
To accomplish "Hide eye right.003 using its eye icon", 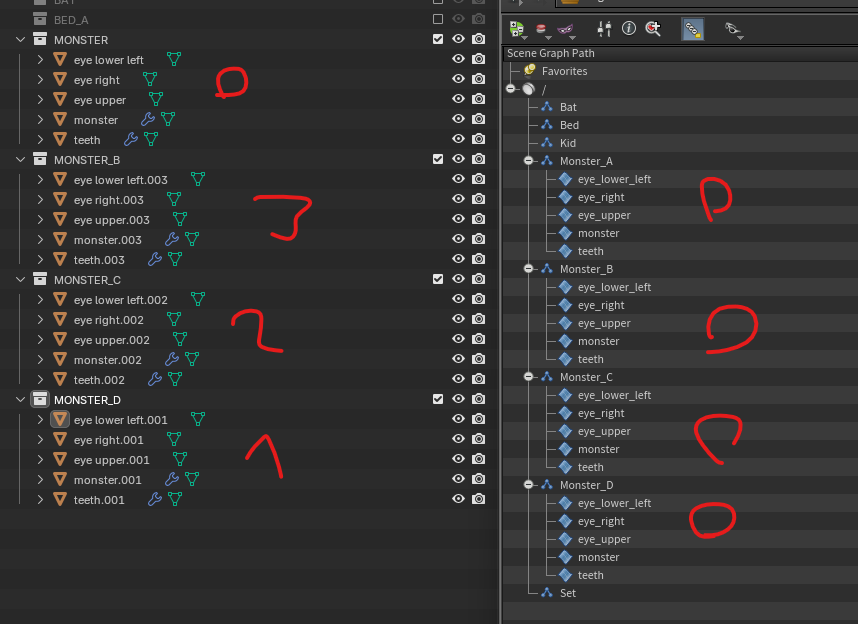I will click(x=459, y=199).
